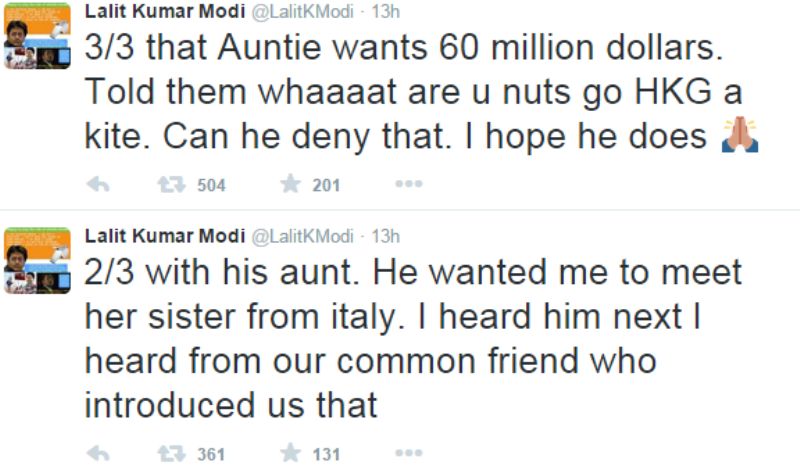The height and width of the screenshot is (469, 800).
Task: Open Lalit Kumar Modi avatar on top tweet
Action: 37,36
